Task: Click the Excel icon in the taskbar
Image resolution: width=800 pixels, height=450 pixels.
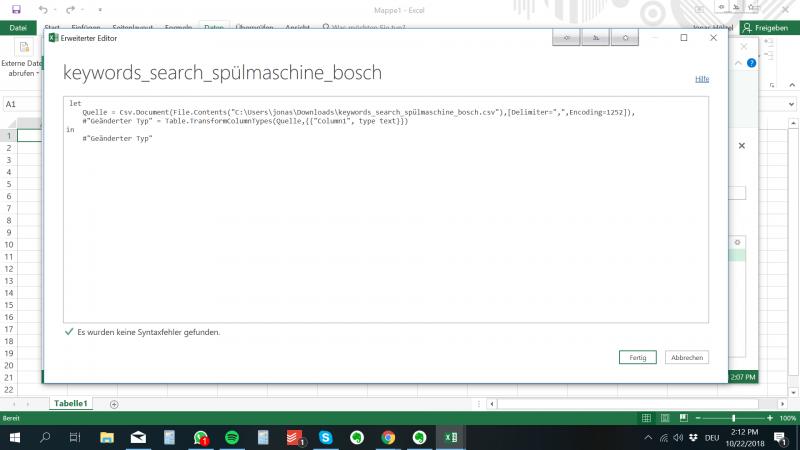Action: 451,437
